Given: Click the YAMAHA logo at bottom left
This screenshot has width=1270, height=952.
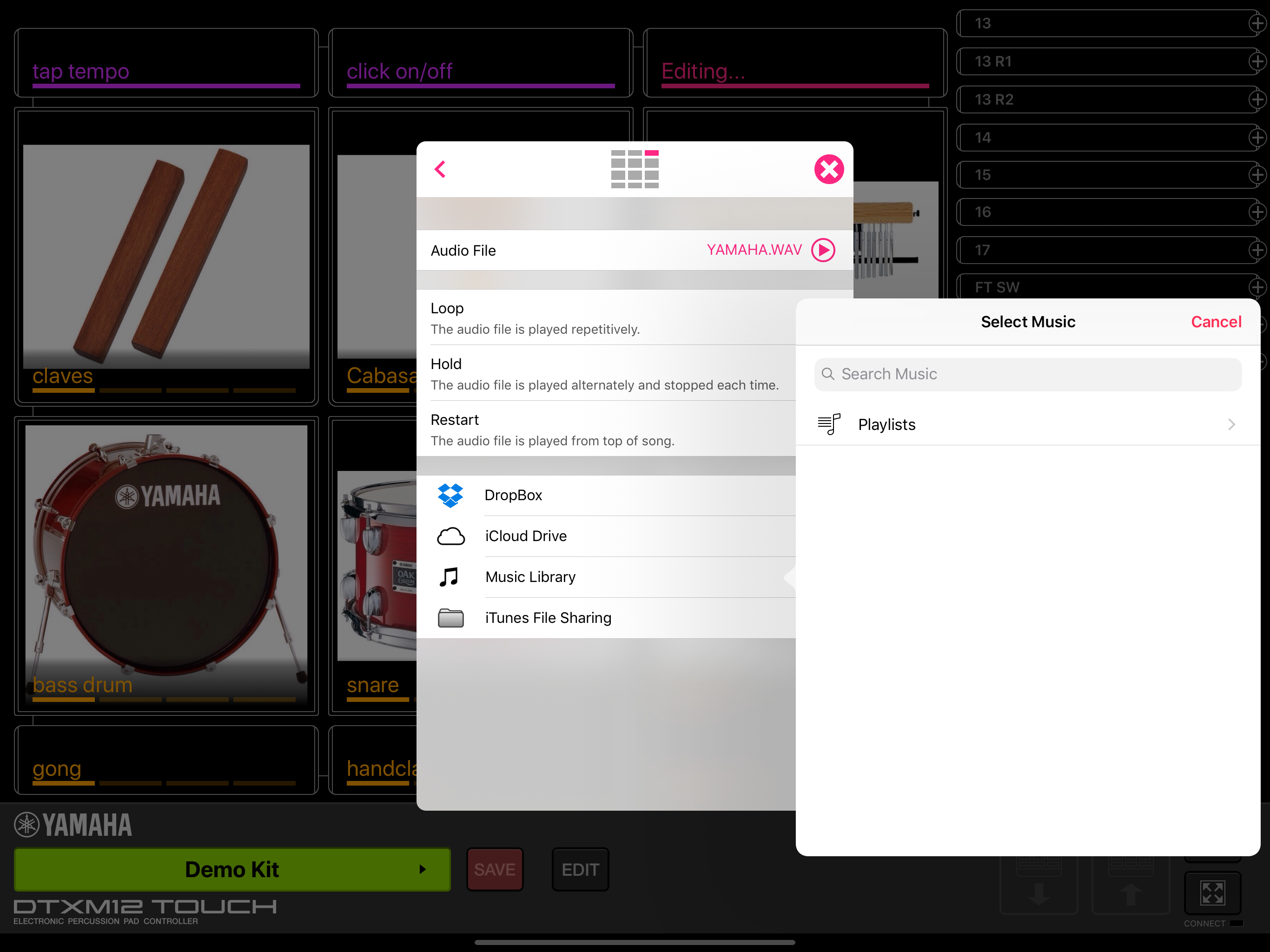Looking at the screenshot, I should pos(73,825).
